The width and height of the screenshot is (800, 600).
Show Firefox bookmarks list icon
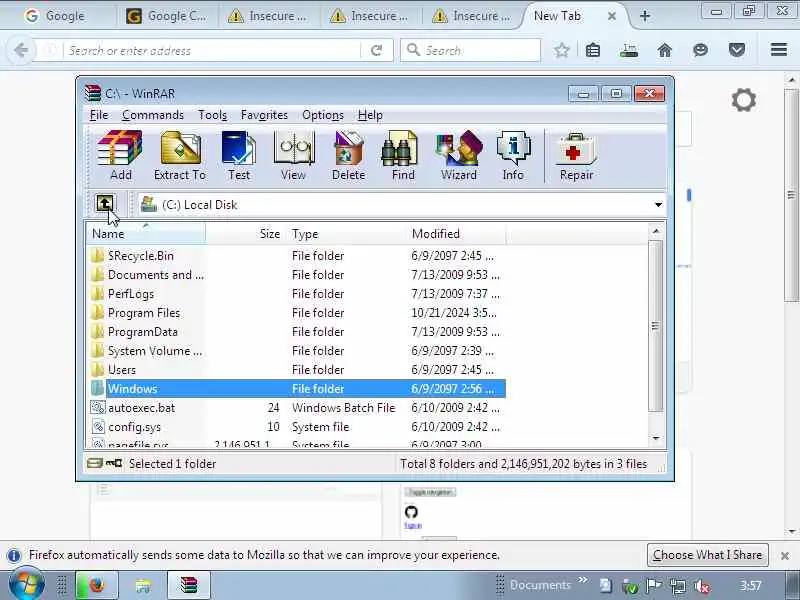coord(593,50)
